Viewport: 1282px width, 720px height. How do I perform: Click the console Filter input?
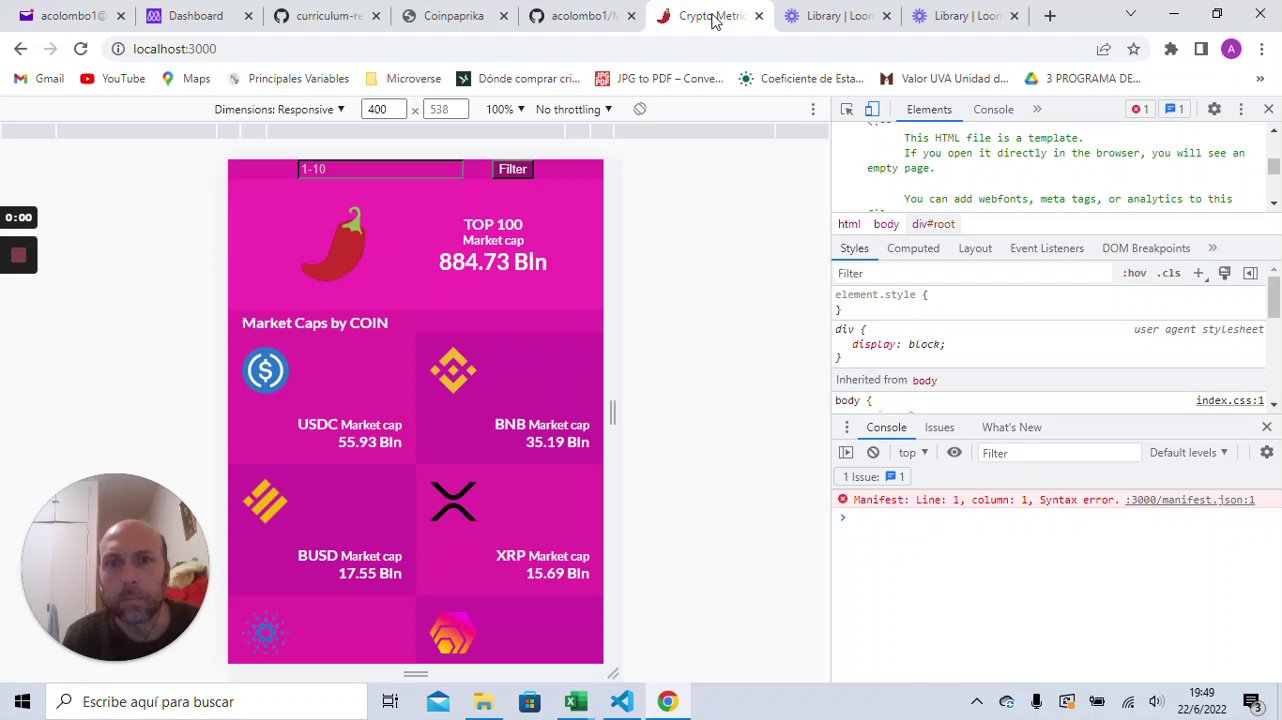point(1058,453)
